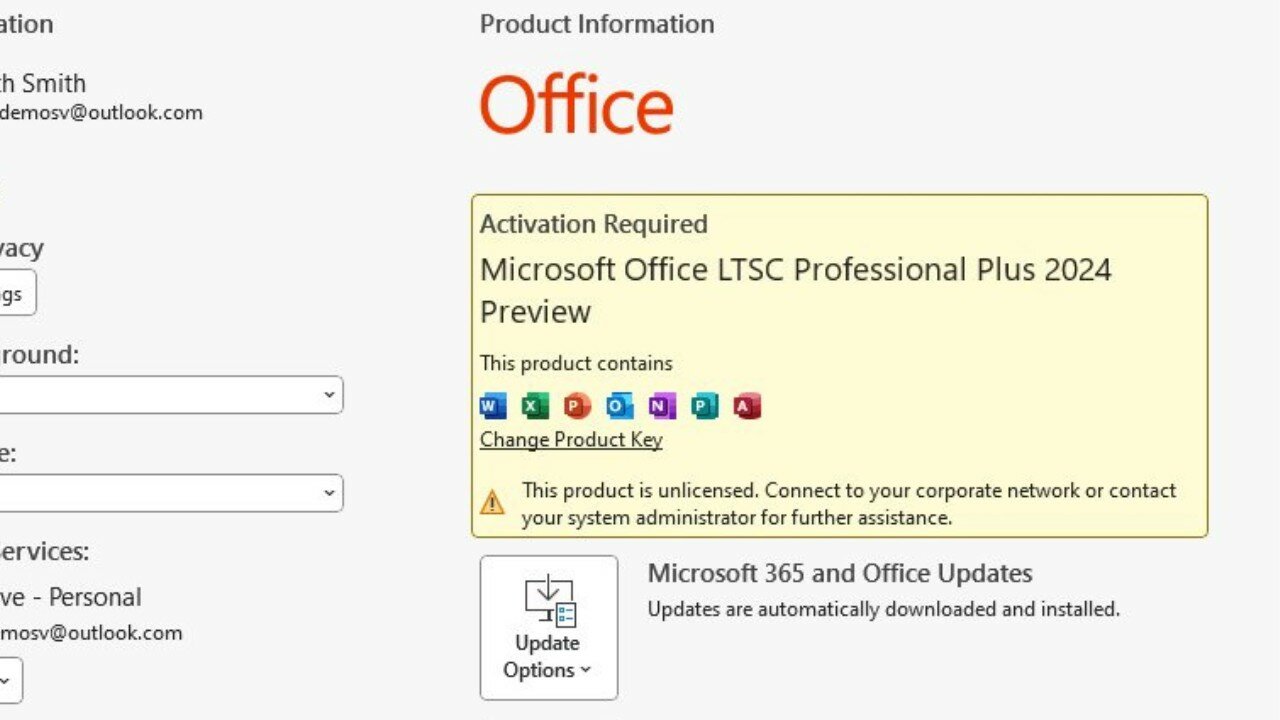Click the Account Privacy settings button
The height and width of the screenshot is (720, 1280).
[x=18, y=293]
